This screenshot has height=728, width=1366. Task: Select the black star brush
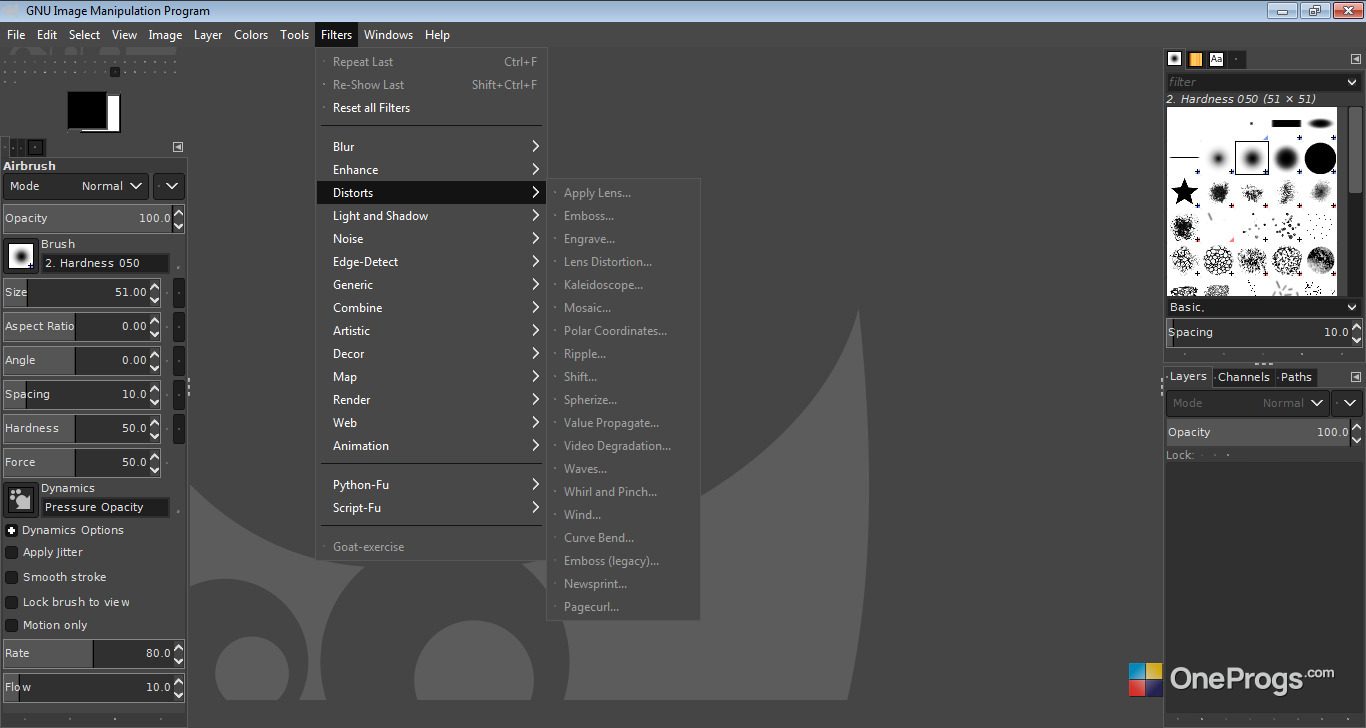click(x=1185, y=192)
